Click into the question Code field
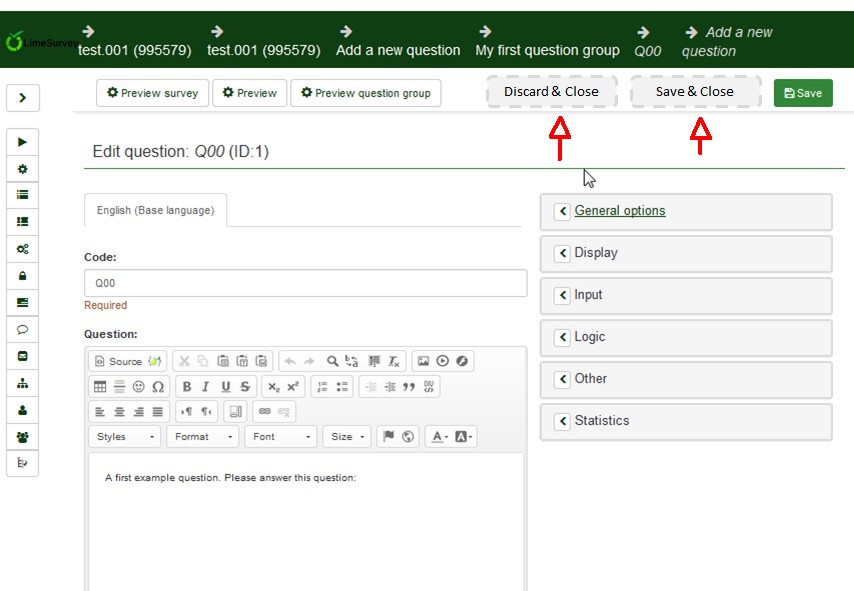This screenshot has height=591, width=854. click(305, 283)
